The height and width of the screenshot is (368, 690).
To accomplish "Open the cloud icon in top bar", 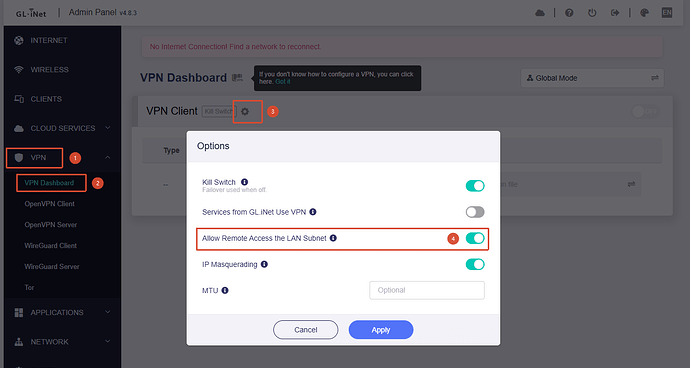I will [540, 13].
